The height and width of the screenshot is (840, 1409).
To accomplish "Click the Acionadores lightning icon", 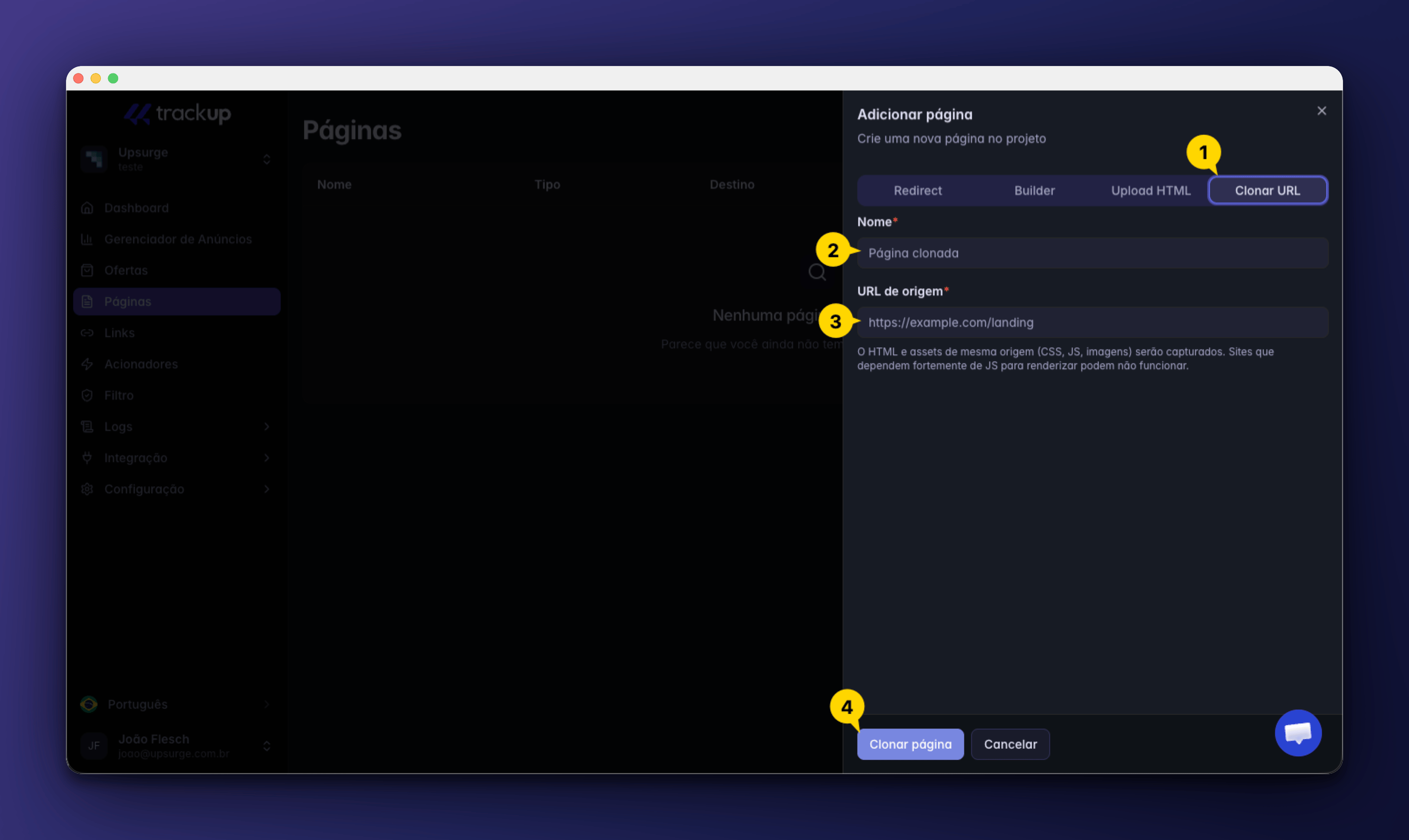I will 87,364.
